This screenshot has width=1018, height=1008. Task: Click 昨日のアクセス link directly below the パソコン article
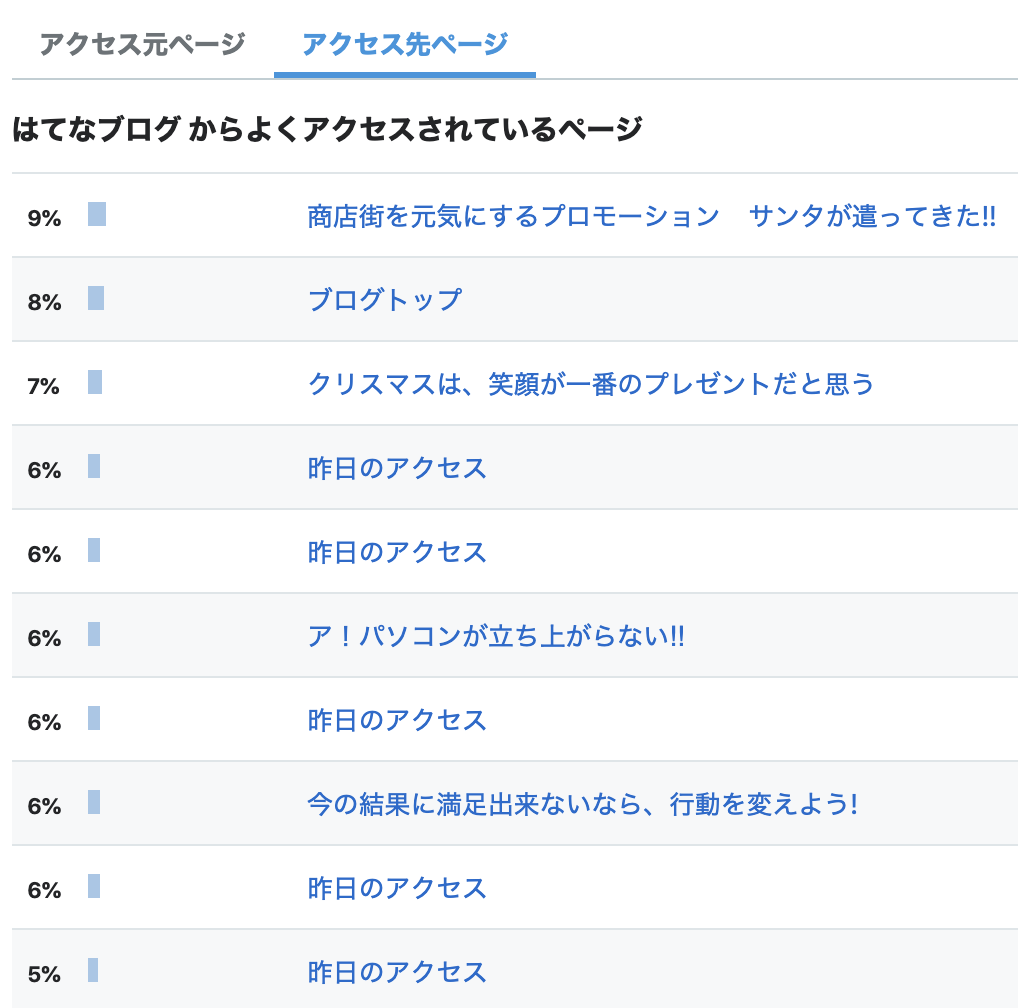coord(397,720)
